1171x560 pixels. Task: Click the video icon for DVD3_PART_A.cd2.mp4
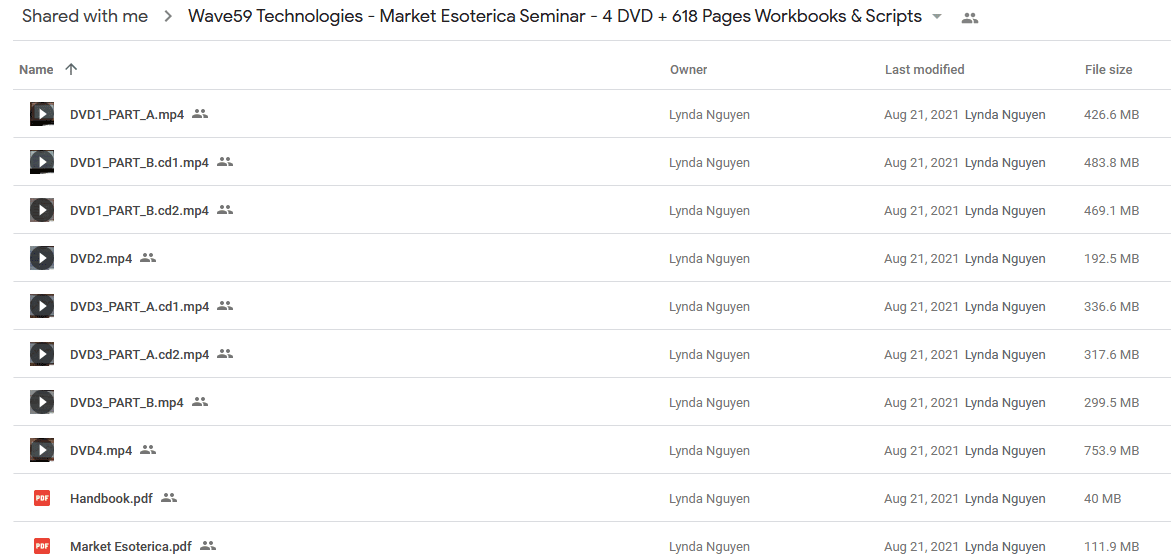coord(42,354)
